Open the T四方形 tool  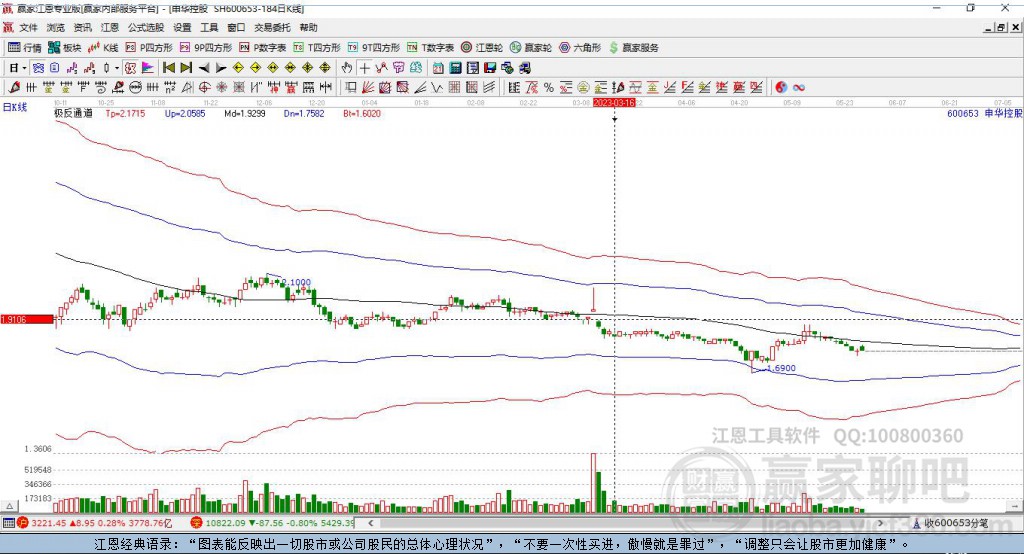click(317, 48)
